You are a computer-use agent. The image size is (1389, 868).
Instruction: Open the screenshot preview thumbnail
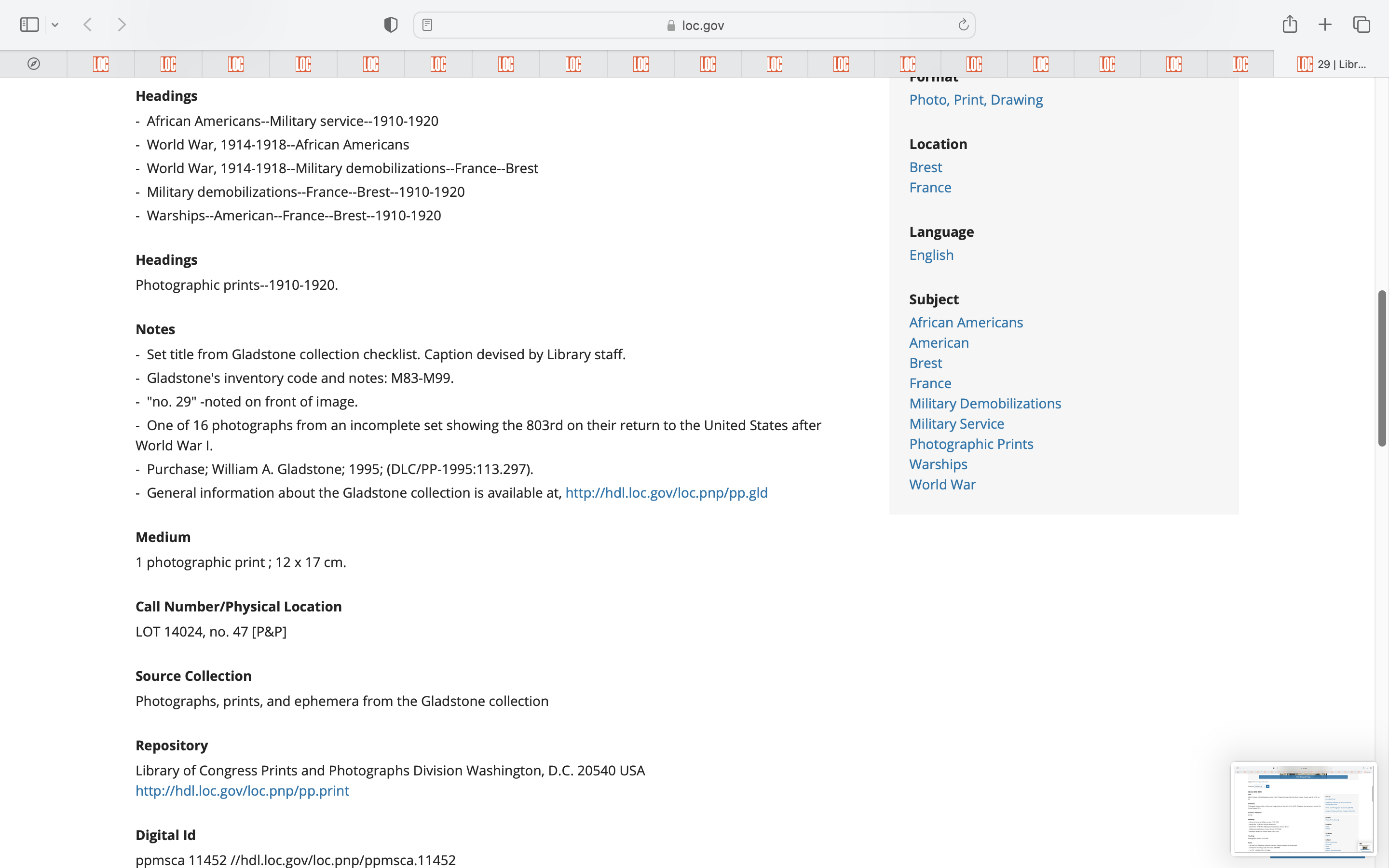tap(1303, 808)
